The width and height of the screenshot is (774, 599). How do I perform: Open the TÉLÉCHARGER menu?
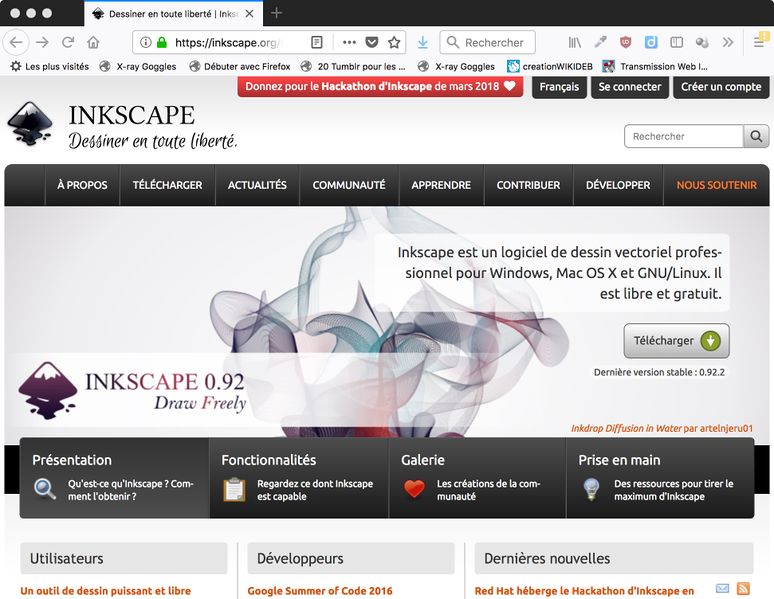click(167, 185)
